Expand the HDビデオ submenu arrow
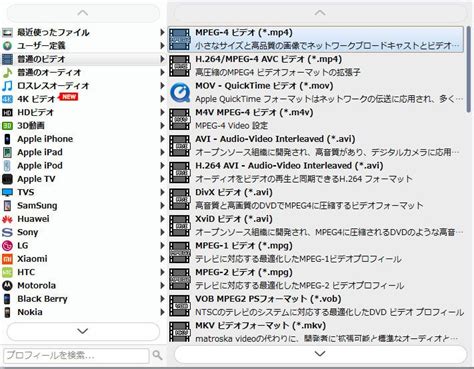 pyautogui.click(x=162, y=112)
